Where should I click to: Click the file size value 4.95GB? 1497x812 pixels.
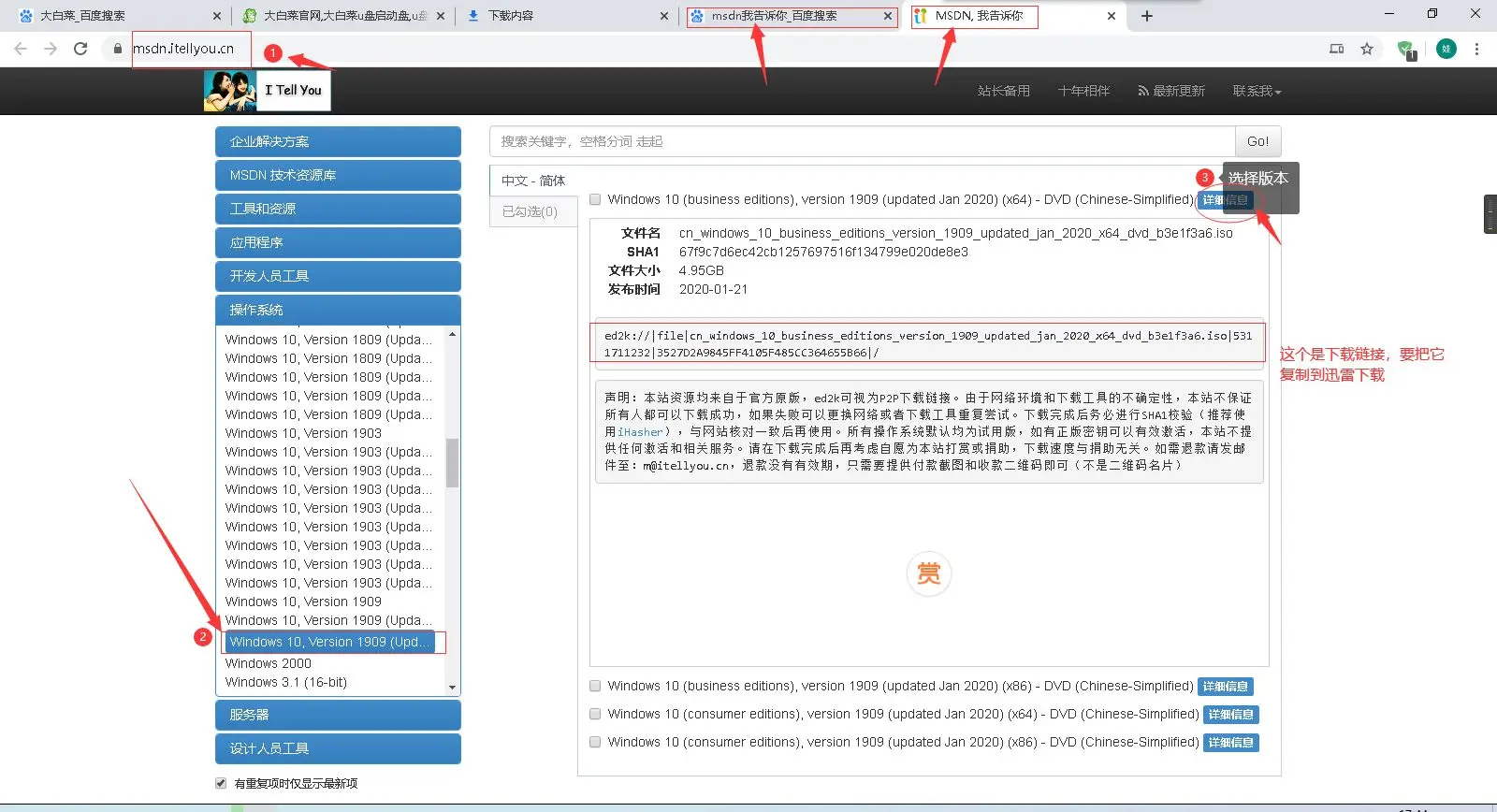[x=702, y=270]
